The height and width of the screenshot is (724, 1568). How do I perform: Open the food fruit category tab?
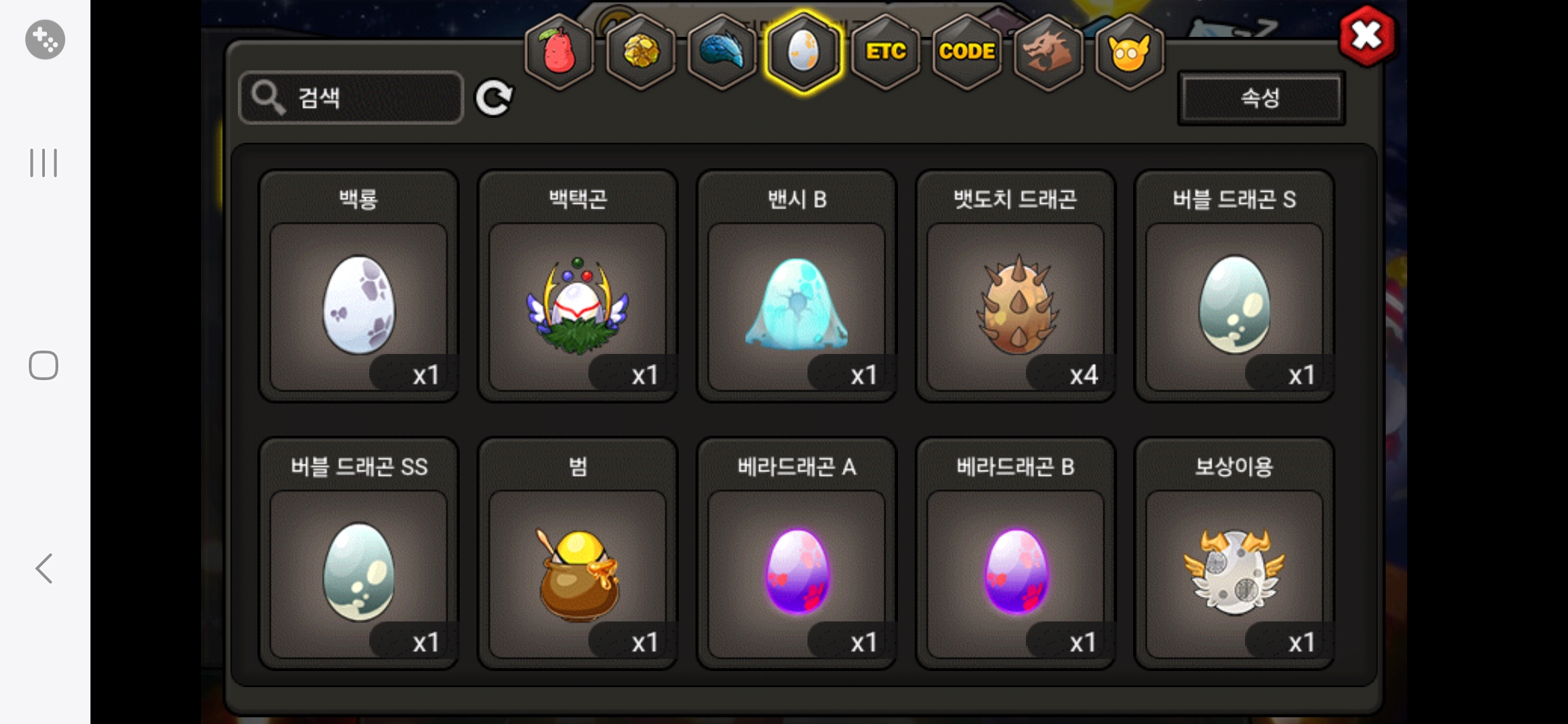(x=560, y=52)
